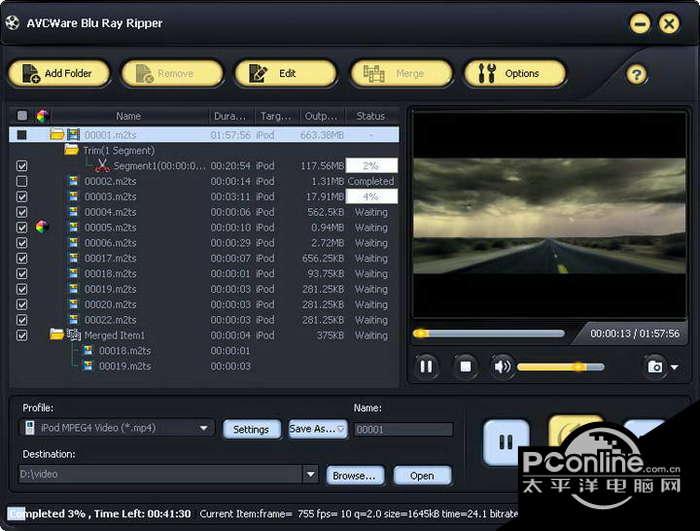Open the Profile dropdown
This screenshot has width=700, height=531.
pos(204,428)
